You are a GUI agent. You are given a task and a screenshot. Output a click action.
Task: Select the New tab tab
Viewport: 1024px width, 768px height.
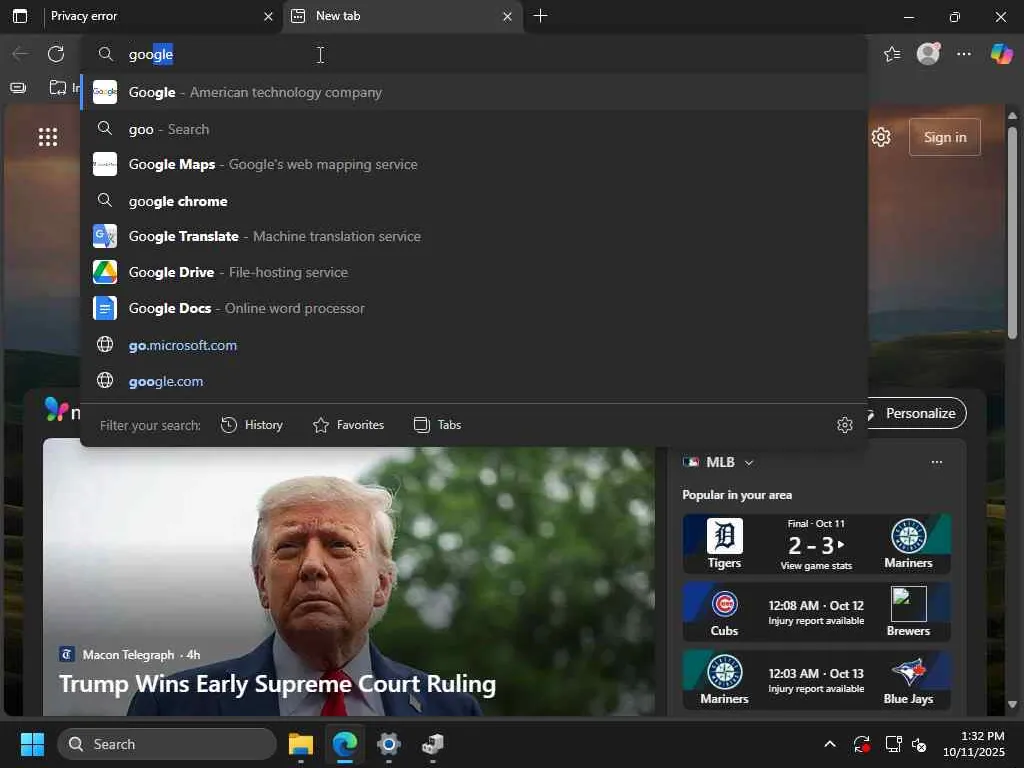(x=402, y=16)
